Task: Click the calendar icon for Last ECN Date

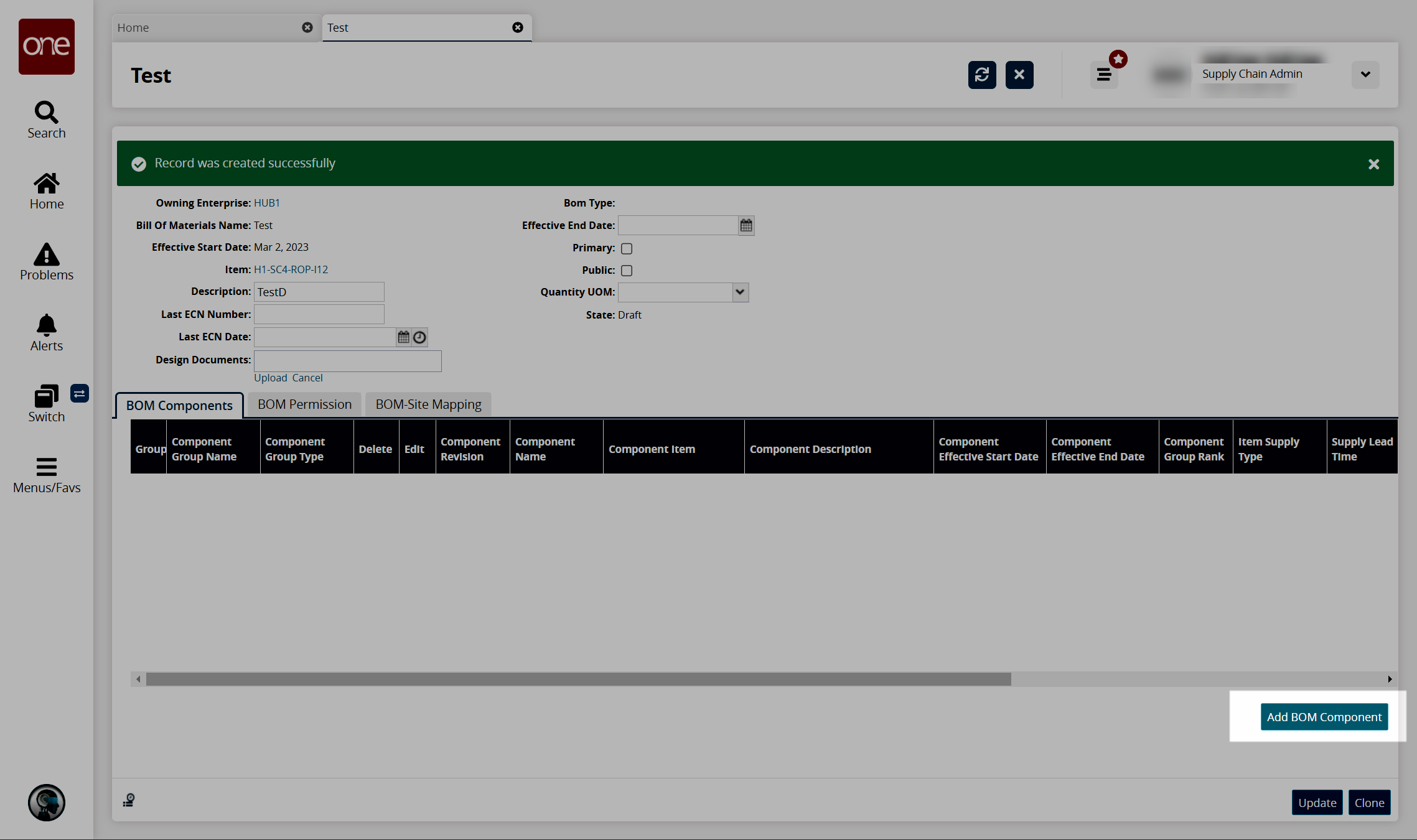Action: coord(404,337)
